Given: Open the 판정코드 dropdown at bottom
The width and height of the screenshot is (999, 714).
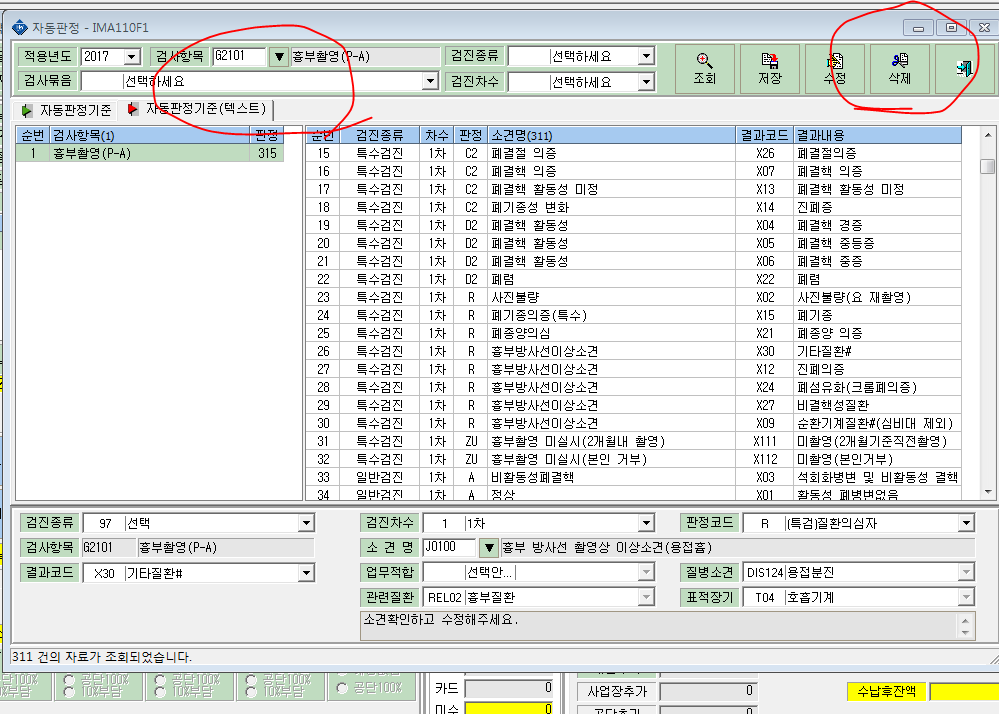Looking at the screenshot, I should (967, 523).
